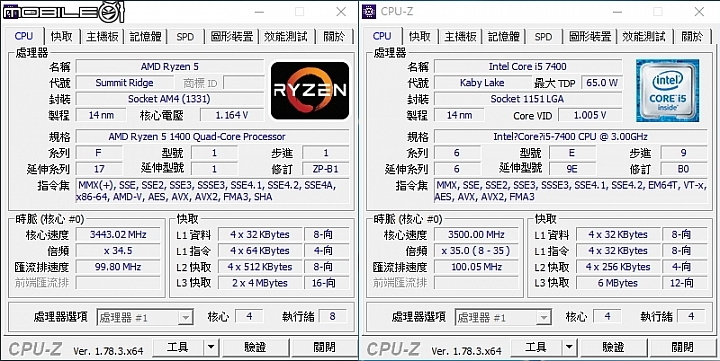
Task: Click 工具 button in left AMD window
Action: pos(178,348)
